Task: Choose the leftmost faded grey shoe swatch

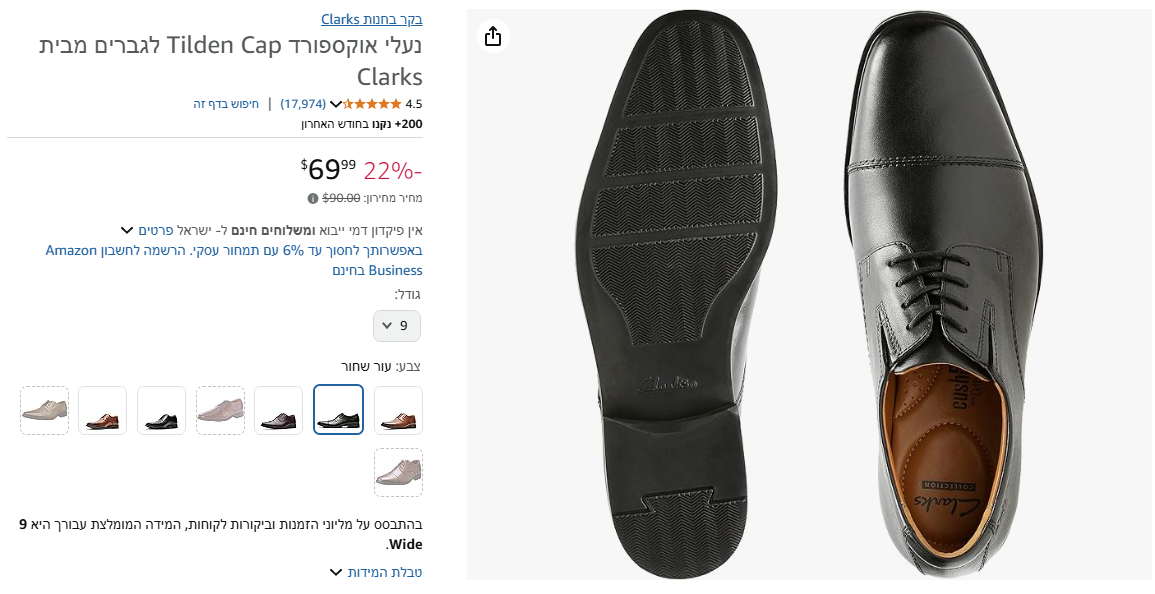Action: [45, 410]
